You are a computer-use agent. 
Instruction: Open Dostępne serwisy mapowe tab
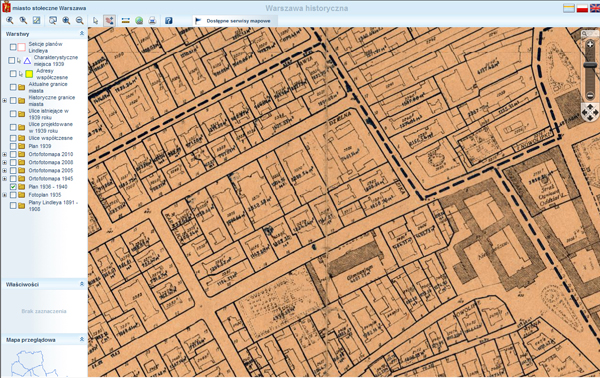[x=235, y=21]
